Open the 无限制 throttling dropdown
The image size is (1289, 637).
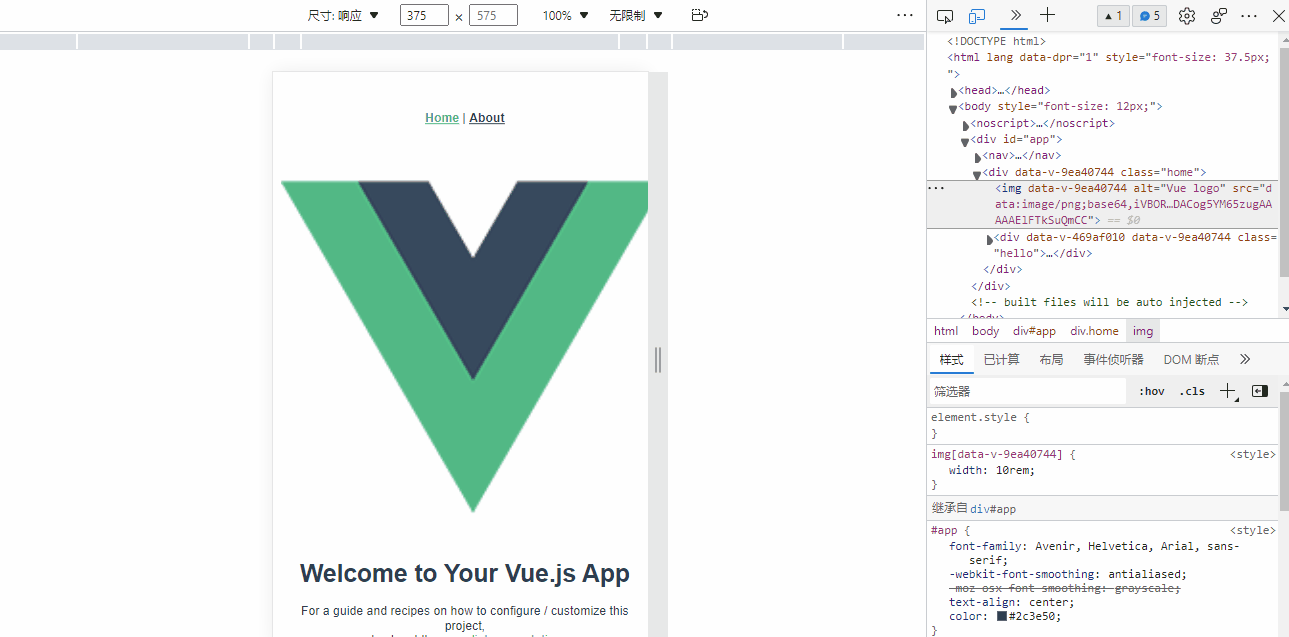coord(636,16)
